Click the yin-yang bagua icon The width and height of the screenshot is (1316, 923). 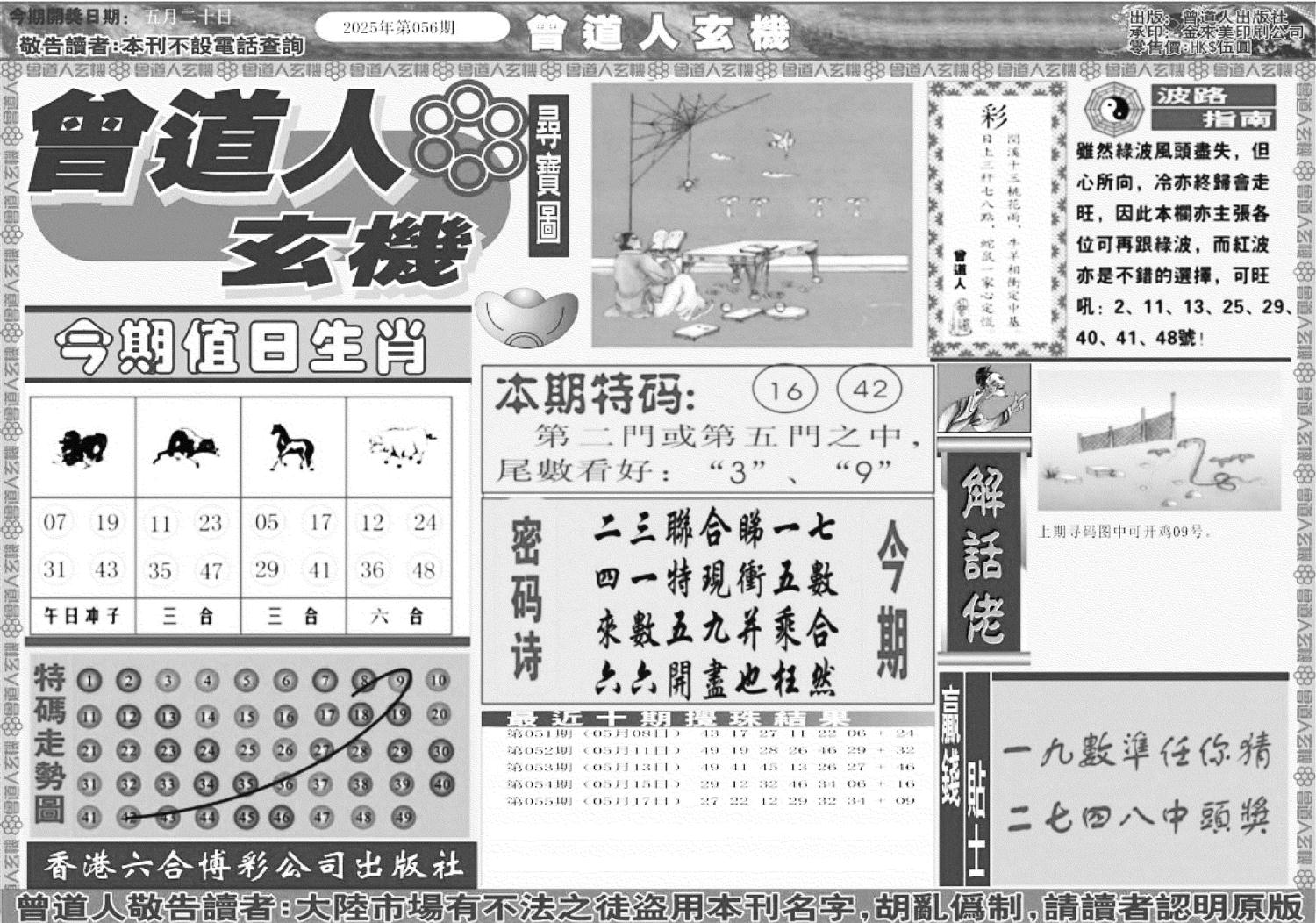coord(1110,111)
